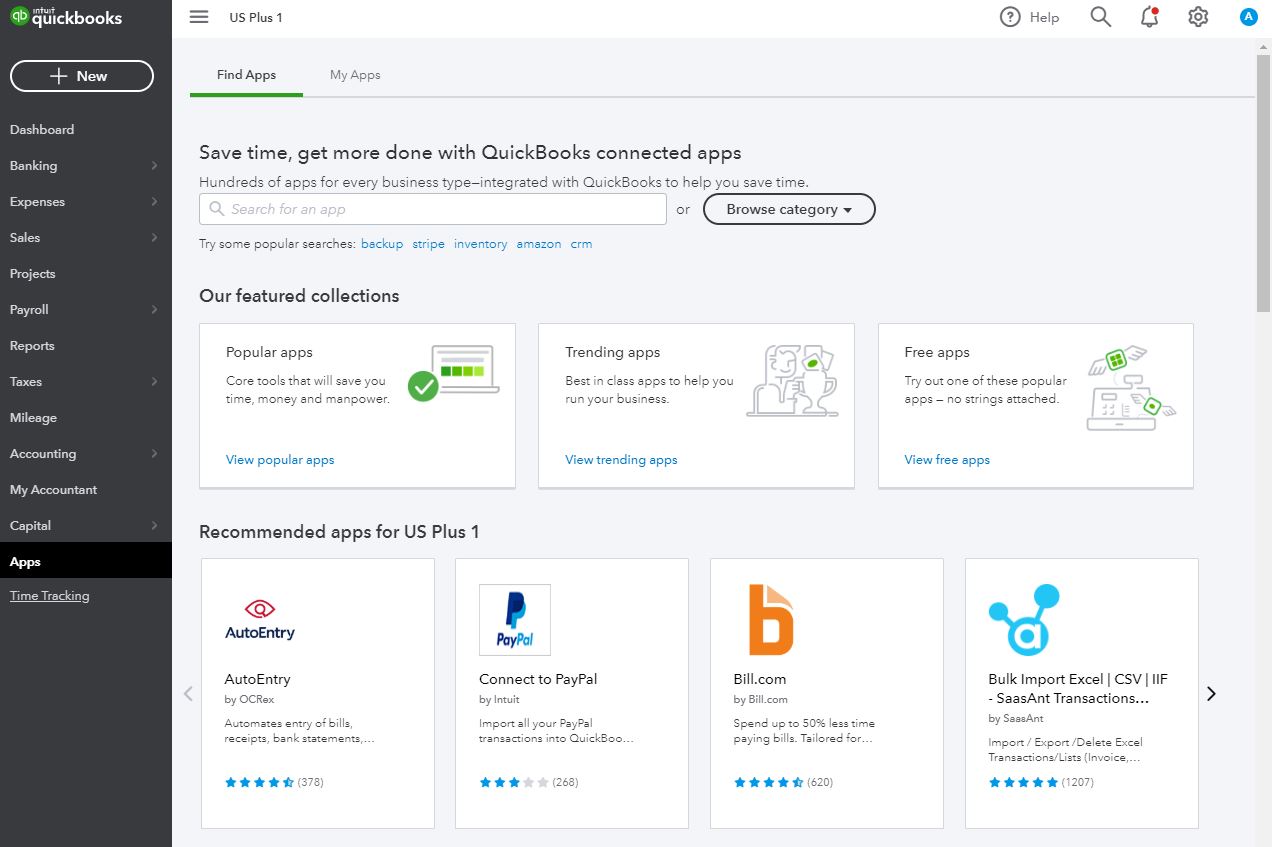The height and width of the screenshot is (847, 1272).
Task: Click the SaasAnt app logo
Action: click(x=1023, y=620)
